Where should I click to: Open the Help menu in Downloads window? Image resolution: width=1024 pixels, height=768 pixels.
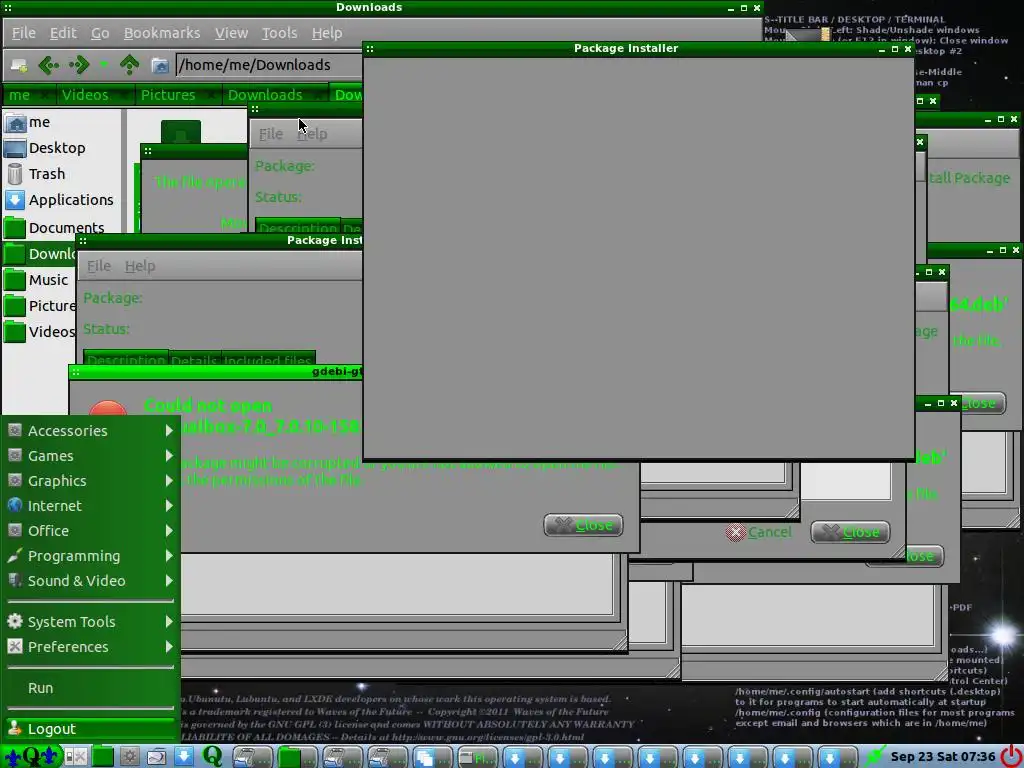point(327,33)
